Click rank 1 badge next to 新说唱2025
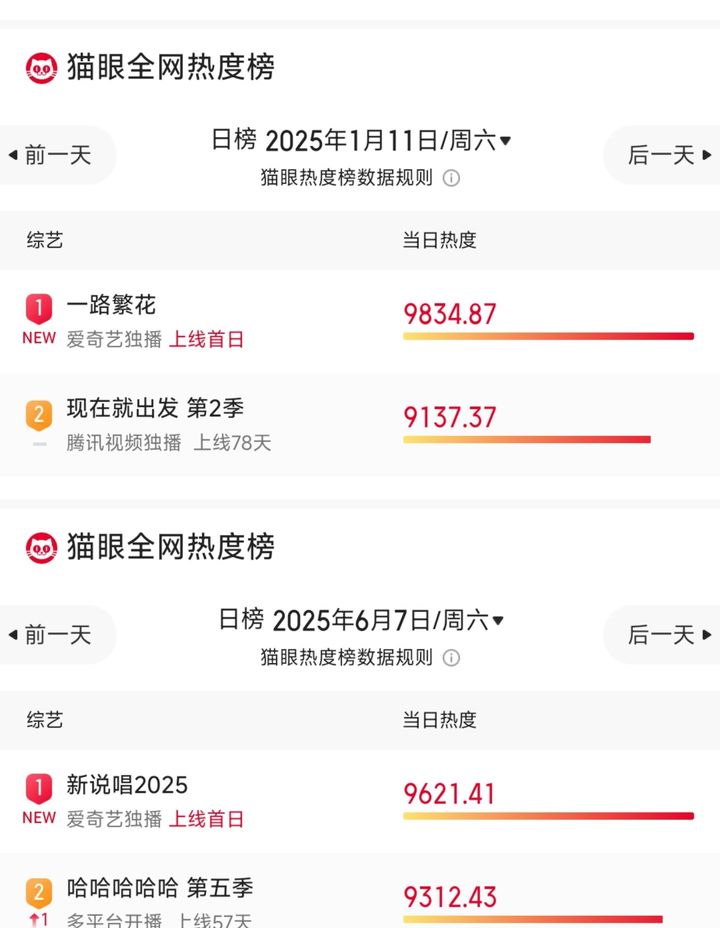Screen dimensions: 720x928 (x=38, y=788)
